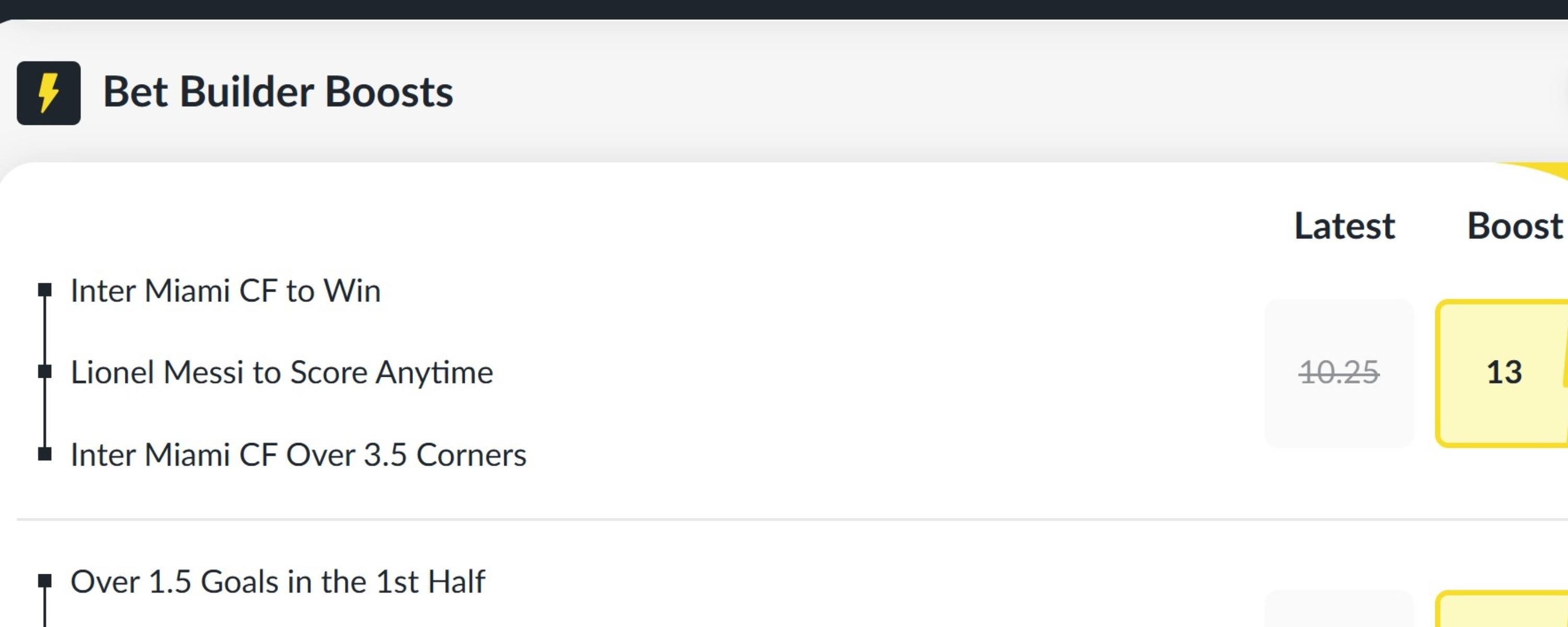Viewport: 1568px width, 627px height.
Task: Click bullet marker beside Over 3.5 Corners leg
Action: point(44,454)
